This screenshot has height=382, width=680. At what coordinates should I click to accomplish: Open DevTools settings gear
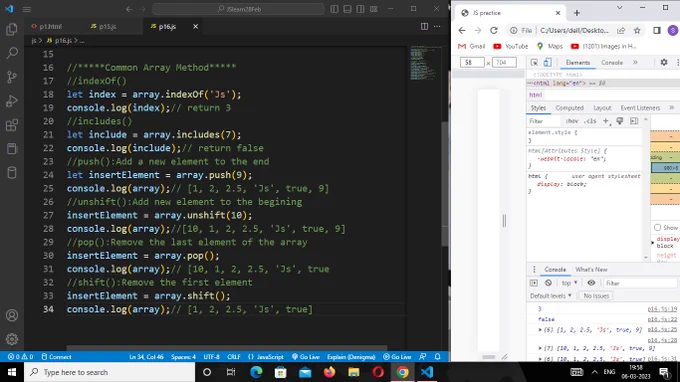point(664,62)
